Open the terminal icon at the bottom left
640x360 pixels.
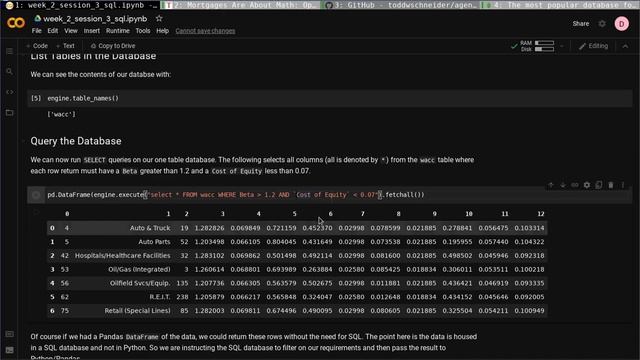[9, 350]
